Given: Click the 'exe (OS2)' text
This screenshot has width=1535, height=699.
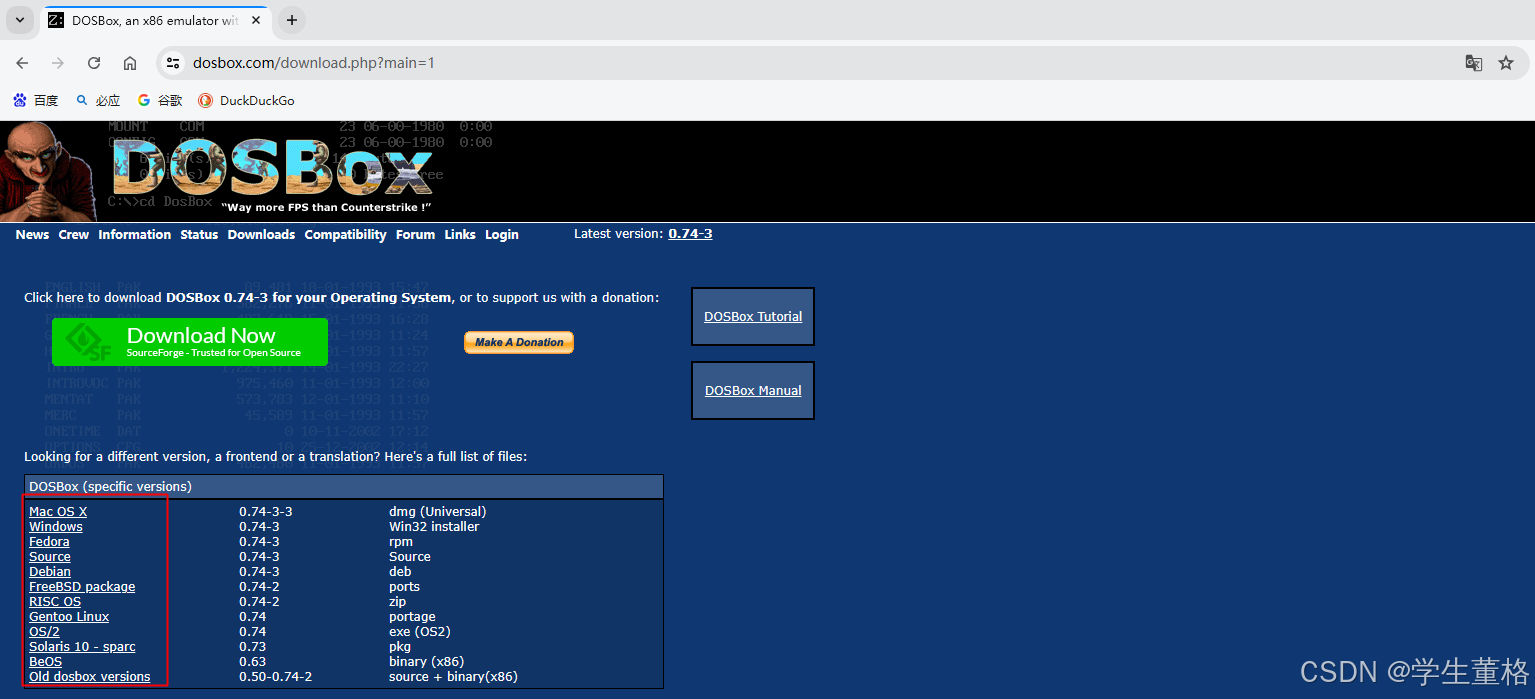Looking at the screenshot, I should pyautogui.click(x=420, y=631).
